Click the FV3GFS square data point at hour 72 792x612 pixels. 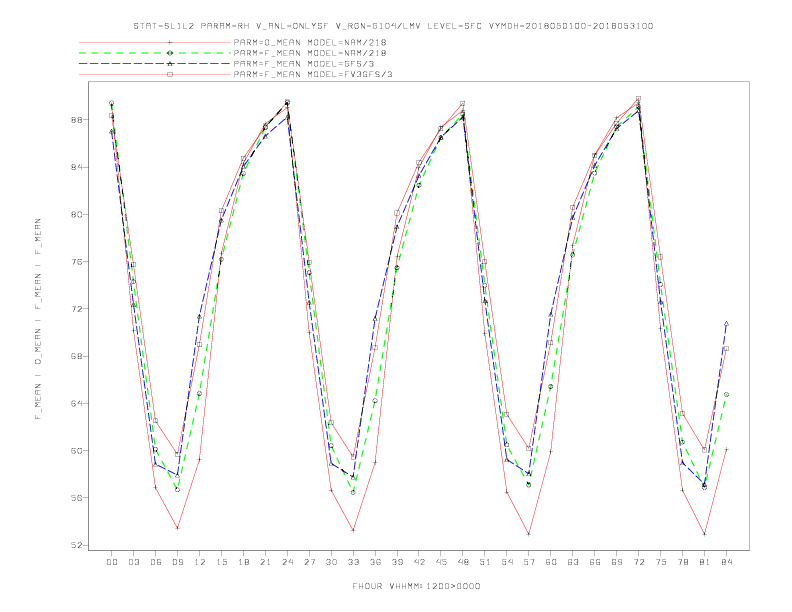[638, 98]
